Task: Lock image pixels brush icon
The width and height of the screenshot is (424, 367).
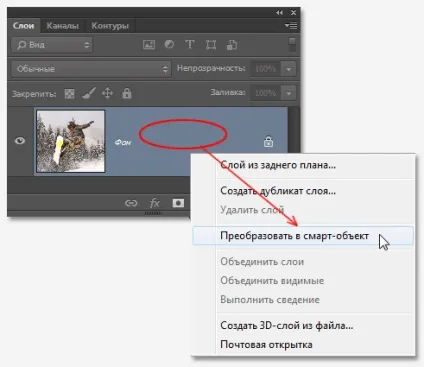Action: (89, 93)
